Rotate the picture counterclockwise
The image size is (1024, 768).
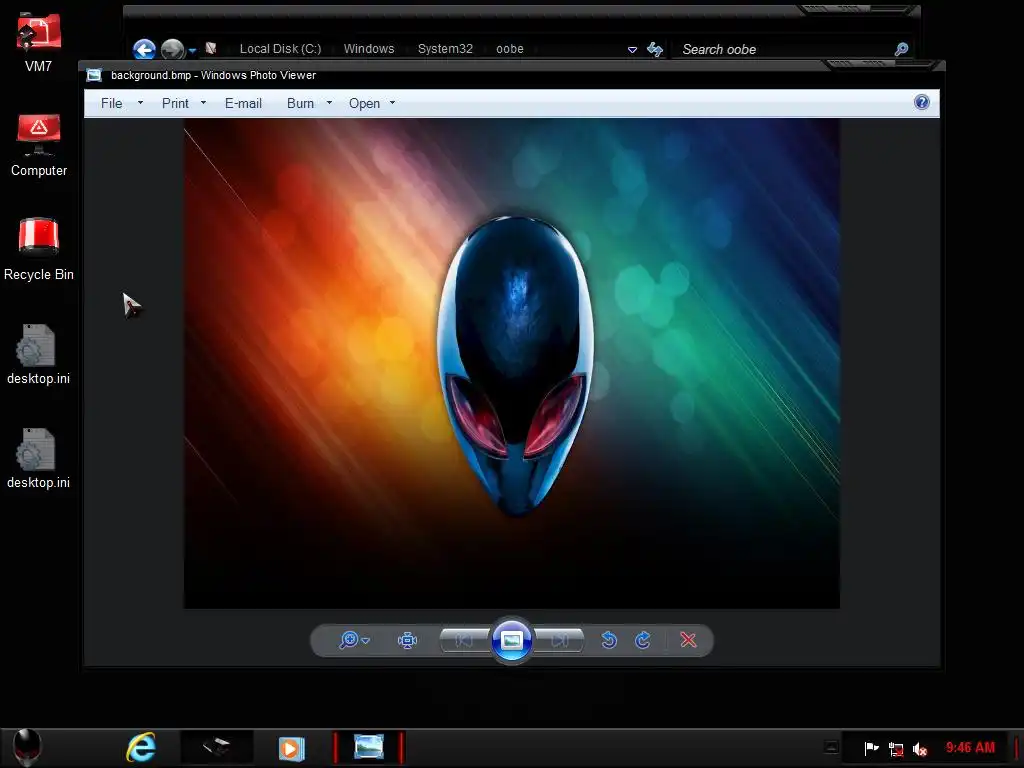pyautogui.click(x=609, y=640)
